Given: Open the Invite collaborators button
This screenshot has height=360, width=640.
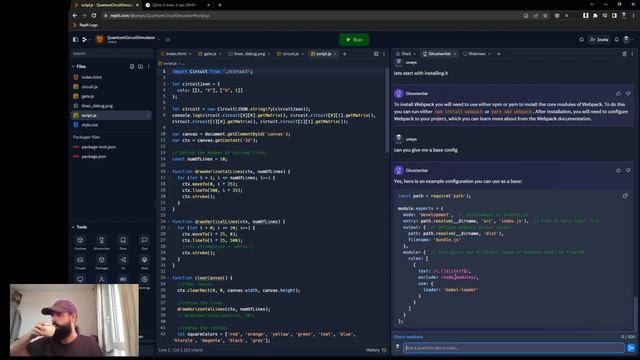Looking at the screenshot, I should [x=599, y=40].
